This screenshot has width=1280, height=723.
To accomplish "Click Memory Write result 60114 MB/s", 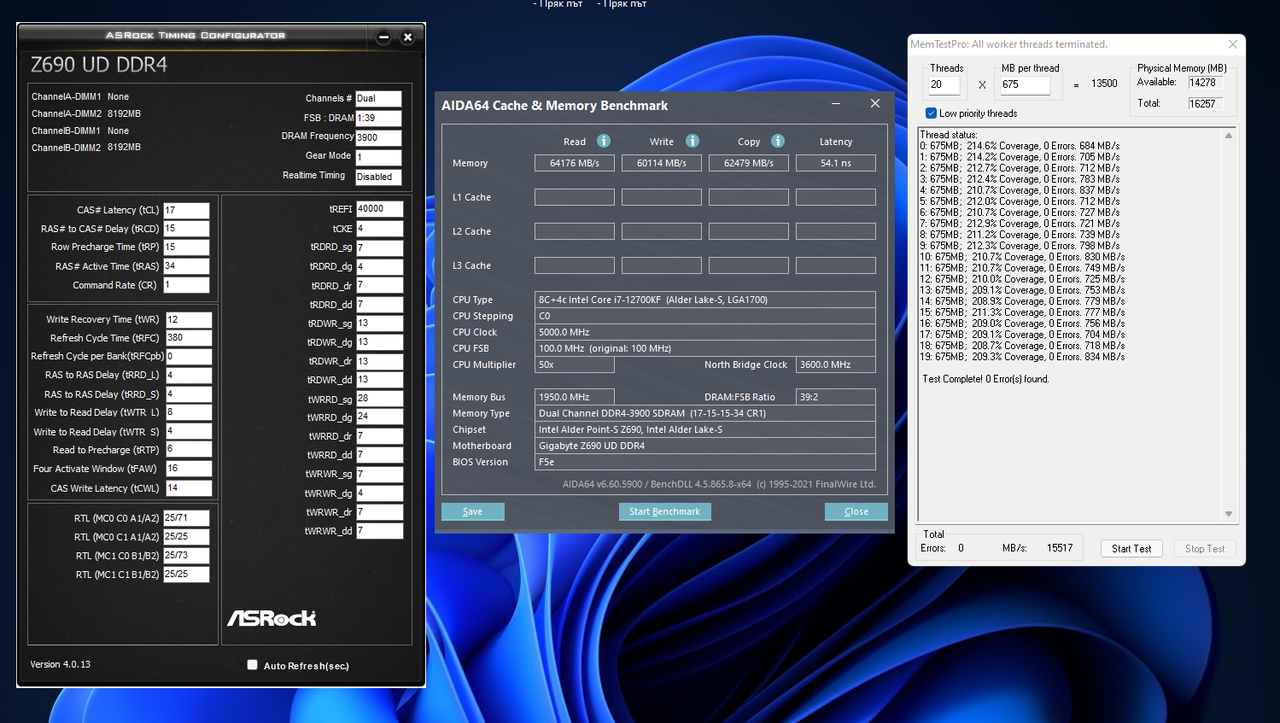I will click(x=661, y=163).
